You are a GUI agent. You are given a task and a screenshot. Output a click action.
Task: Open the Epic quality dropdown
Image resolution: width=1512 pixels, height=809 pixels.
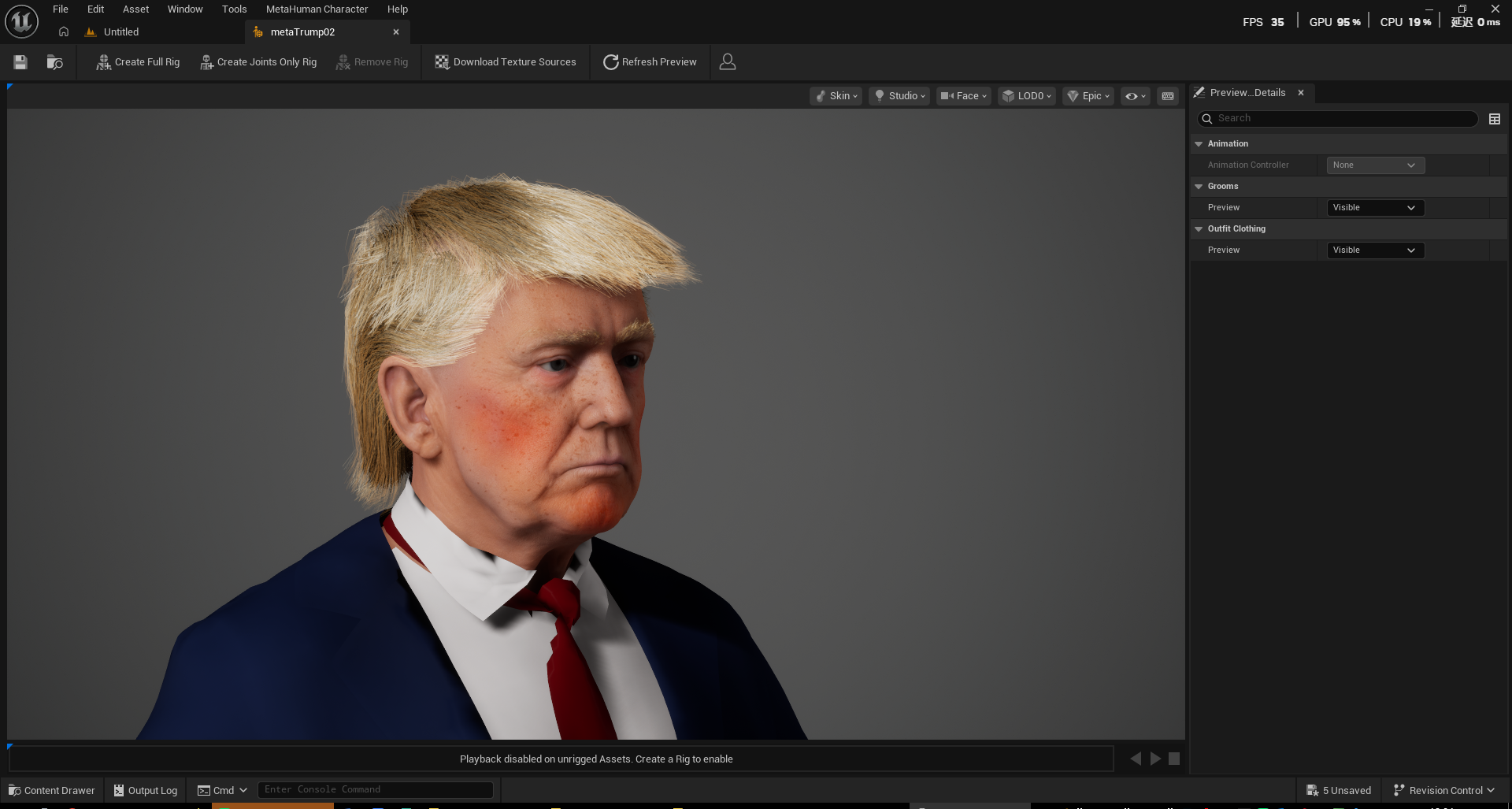pyautogui.click(x=1088, y=96)
